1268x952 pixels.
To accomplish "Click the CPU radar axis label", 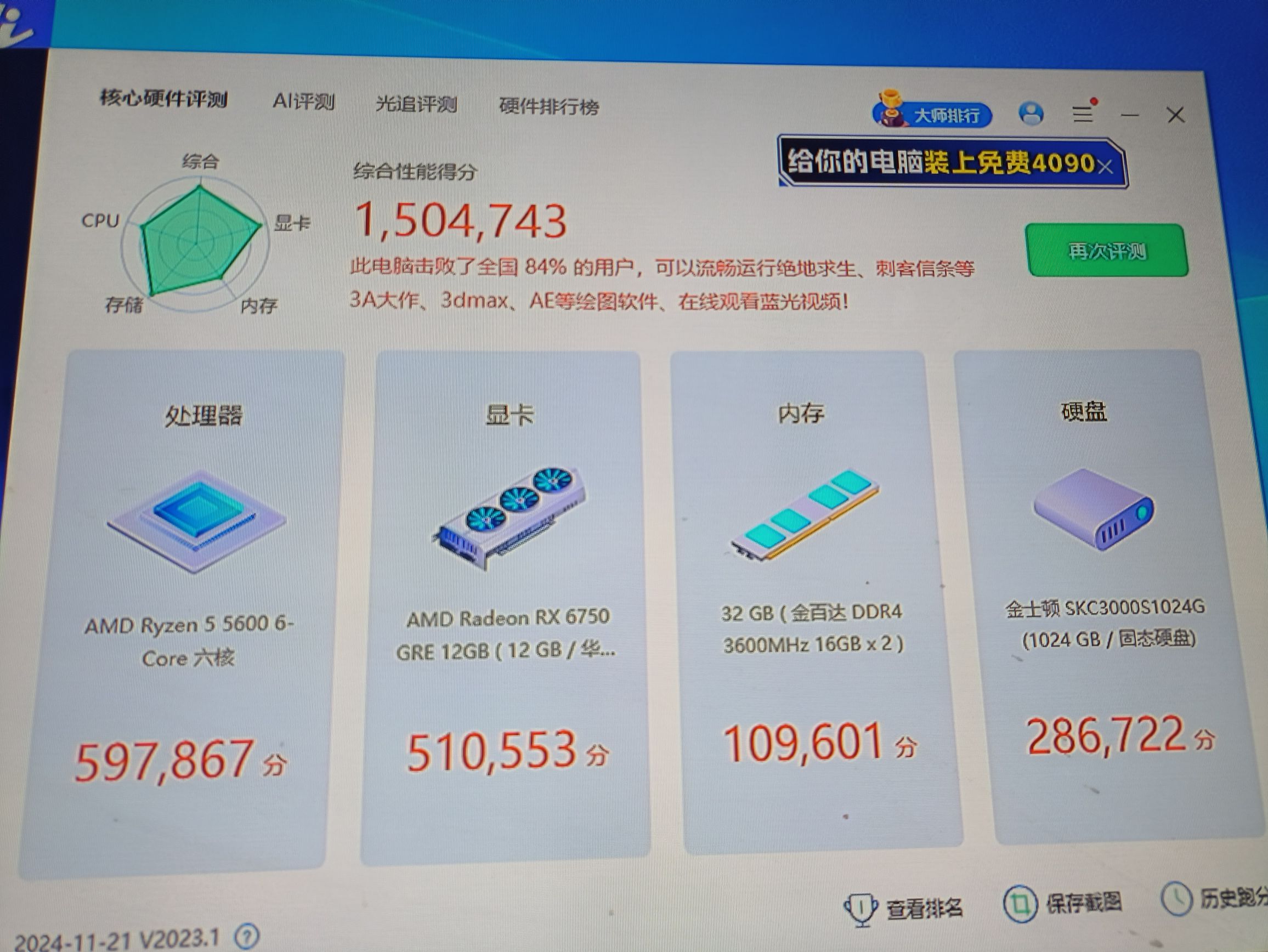I will 100,220.
